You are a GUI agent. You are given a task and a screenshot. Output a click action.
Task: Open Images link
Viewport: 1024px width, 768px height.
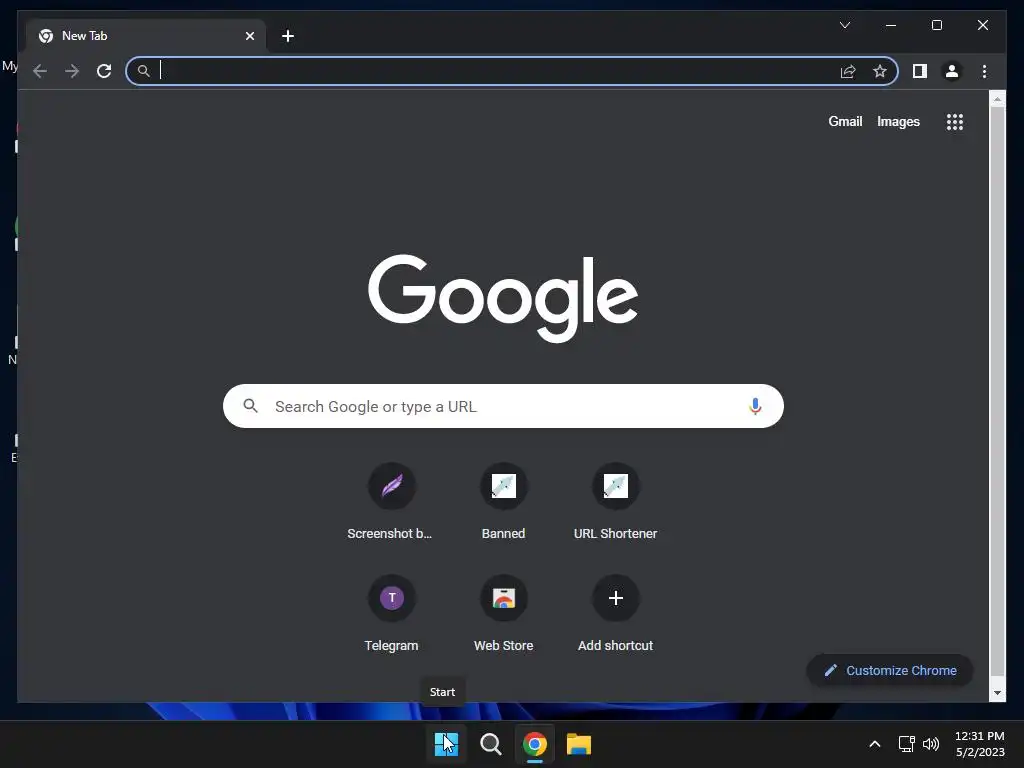[898, 121]
